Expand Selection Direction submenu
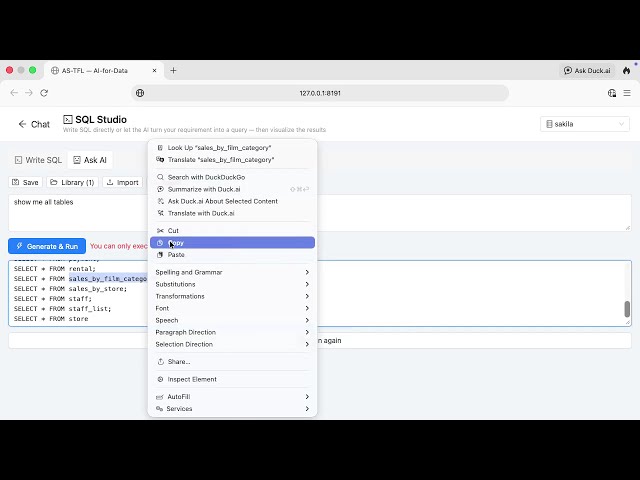The image size is (640, 480). (x=232, y=344)
